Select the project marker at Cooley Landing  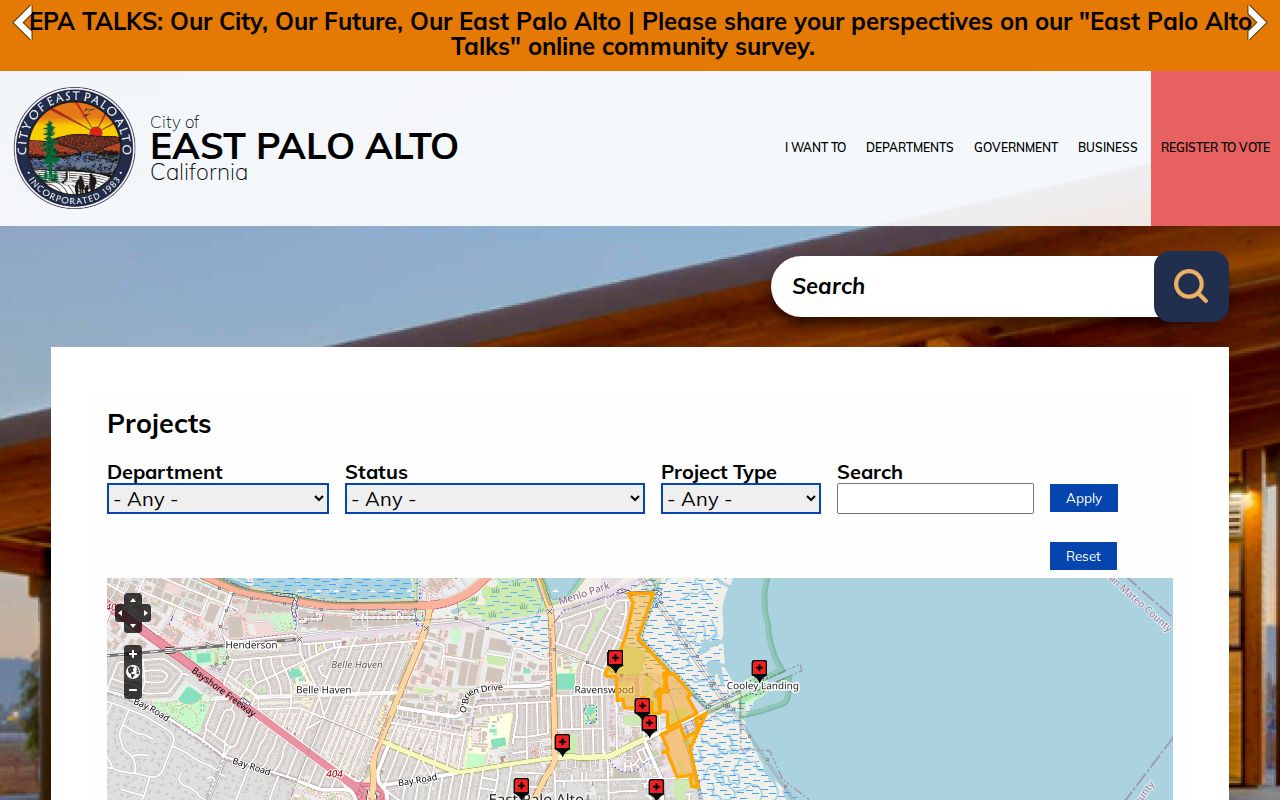tap(759, 669)
